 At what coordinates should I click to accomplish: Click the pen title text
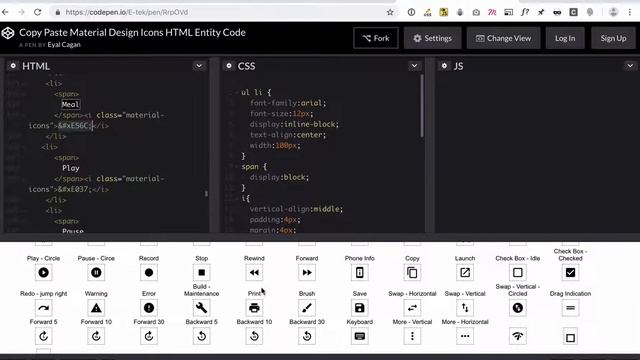click(132, 32)
